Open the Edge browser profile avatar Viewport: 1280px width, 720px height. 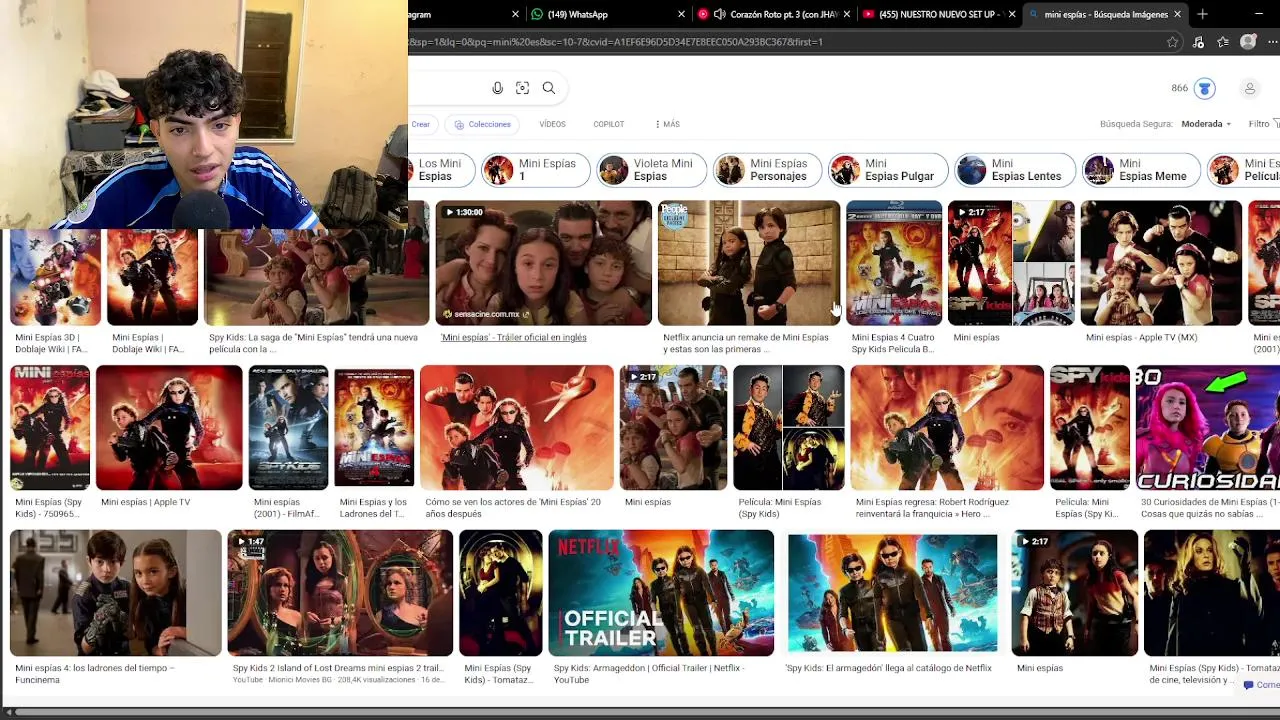(x=1248, y=42)
